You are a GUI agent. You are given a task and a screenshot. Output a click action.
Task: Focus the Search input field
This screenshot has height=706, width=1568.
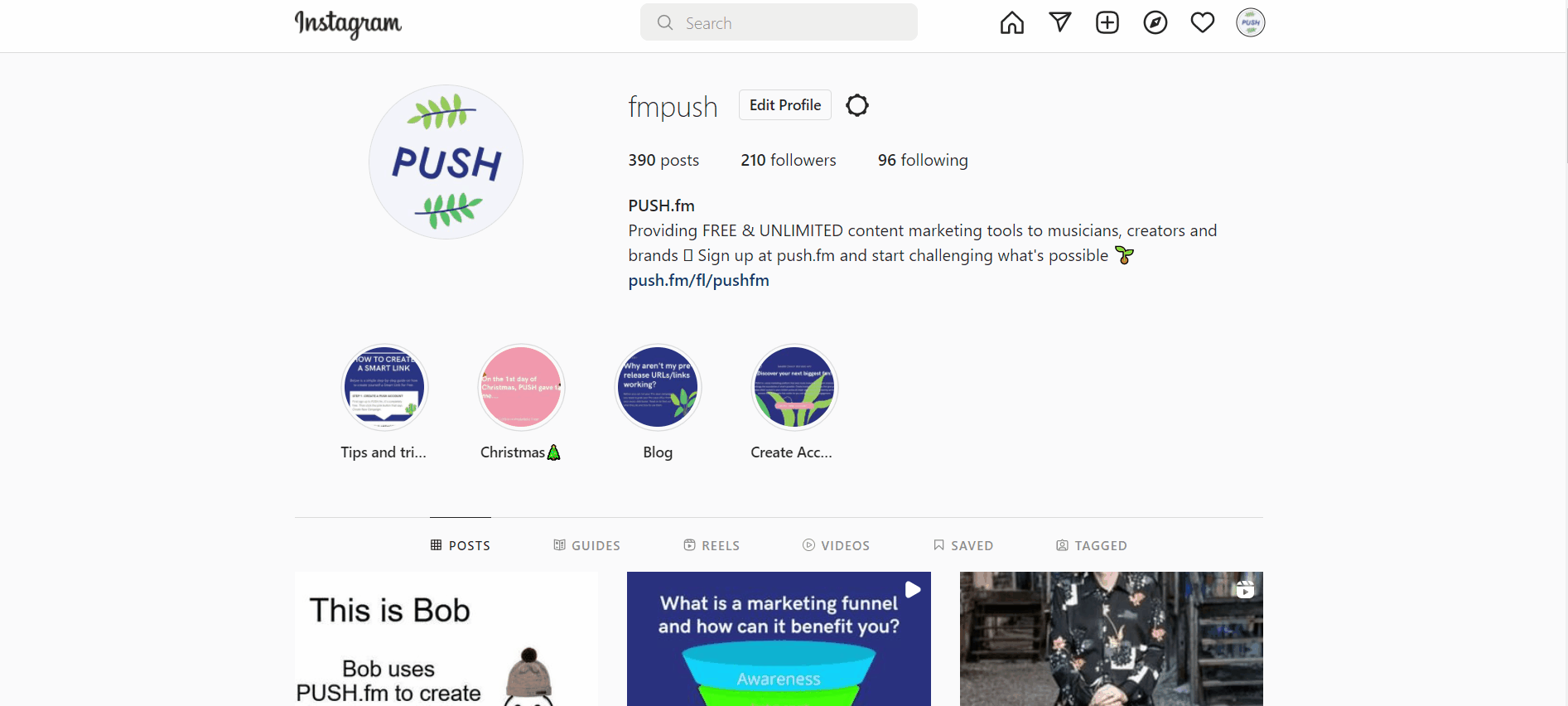point(779,22)
